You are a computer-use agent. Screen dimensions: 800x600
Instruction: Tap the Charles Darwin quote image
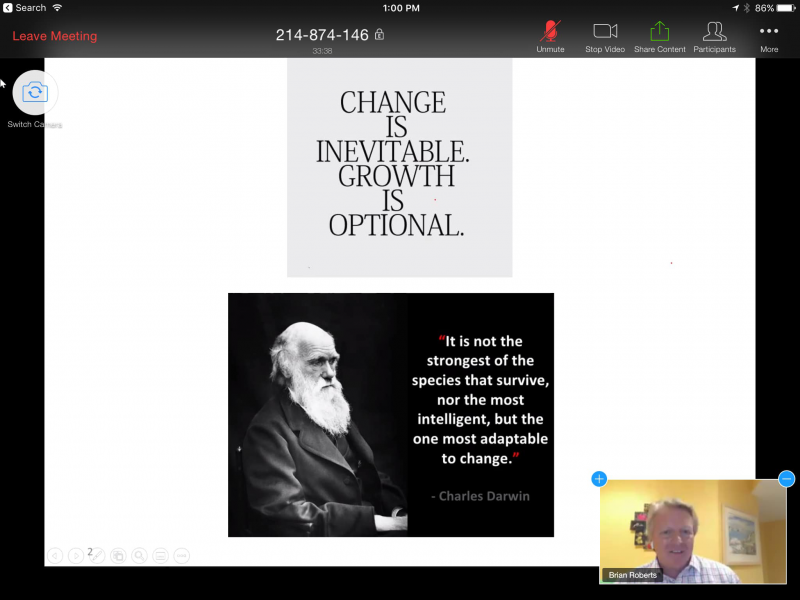click(391, 415)
